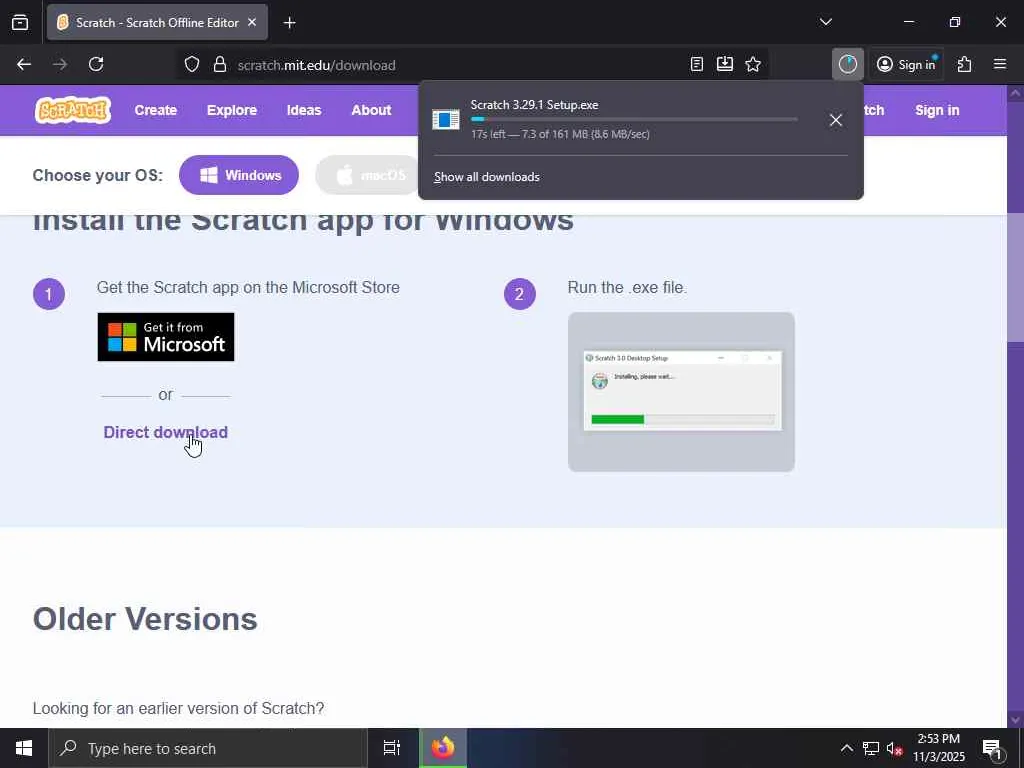Screen dimensions: 1024x768
Task: Bookmark this page with the star icon
Action: tap(753, 64)
